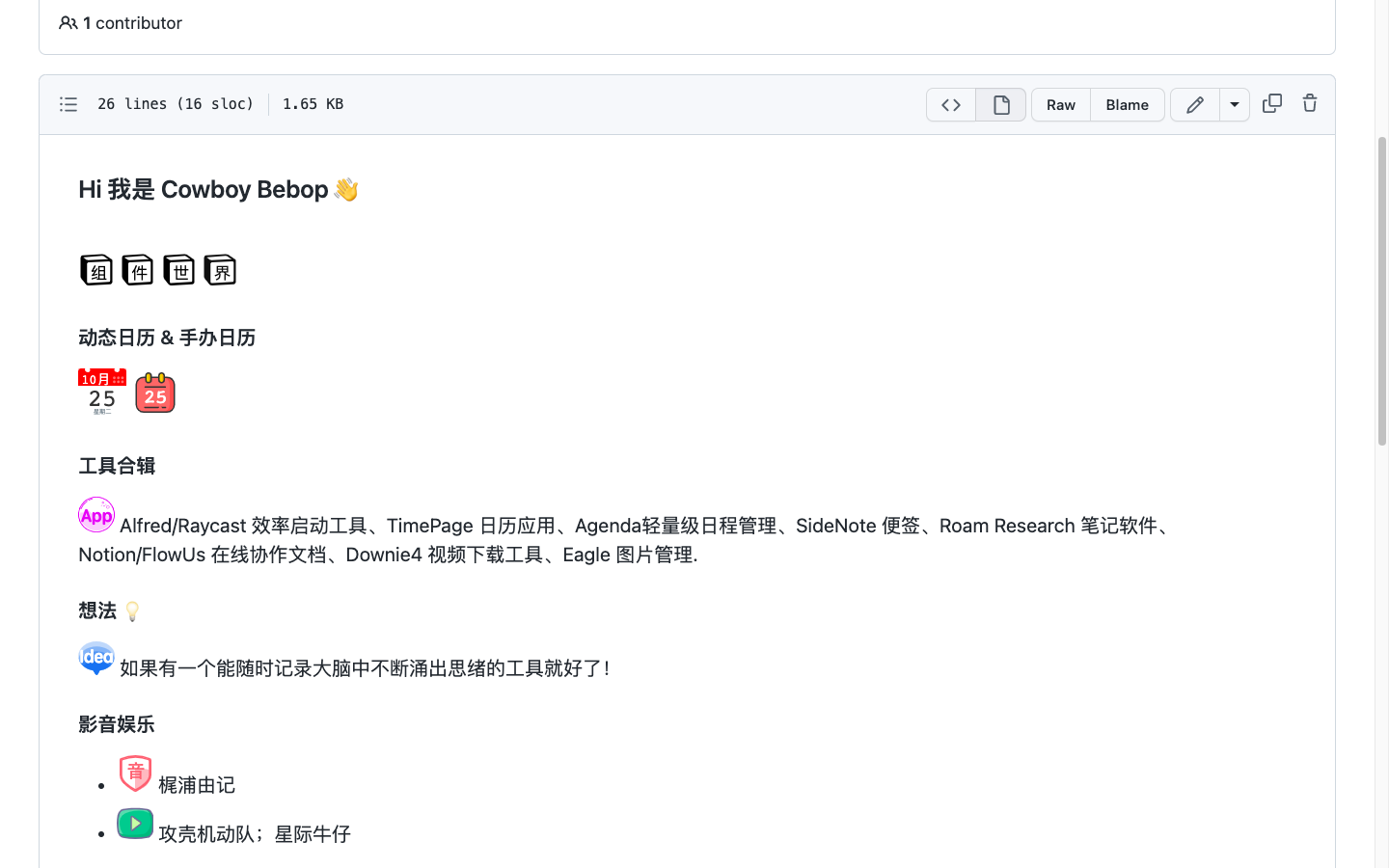Switch to the Blame view

click(x=1127, y=104)
